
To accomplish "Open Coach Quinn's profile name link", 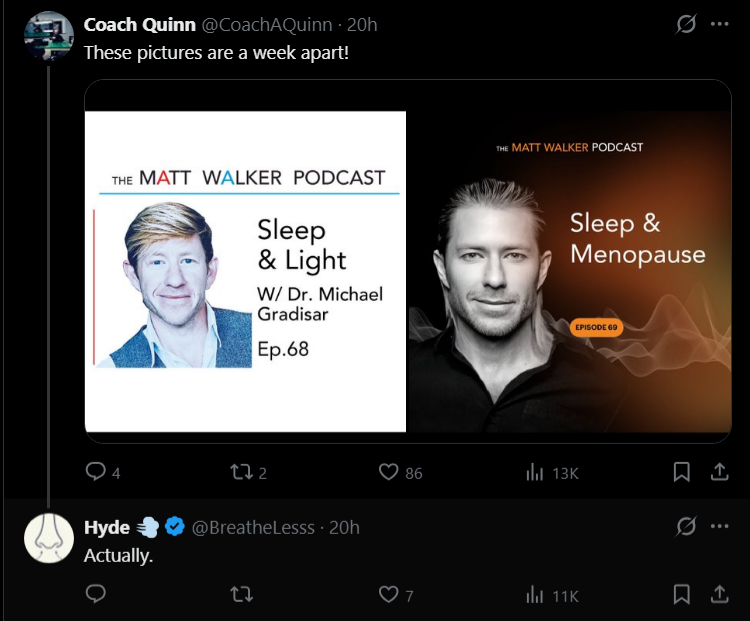I will click(139, 25).
